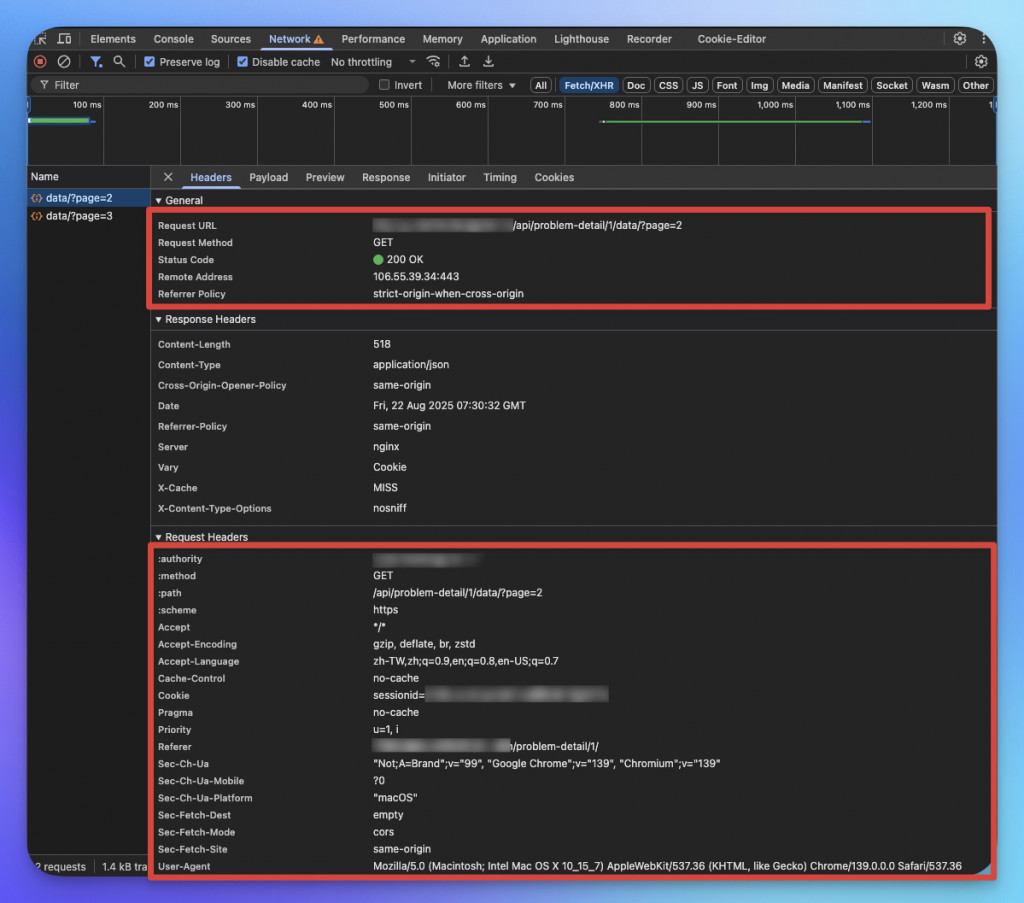Select the Initiator detail tab
Screen dimensions: 1024x903
[x=447, y=178]
